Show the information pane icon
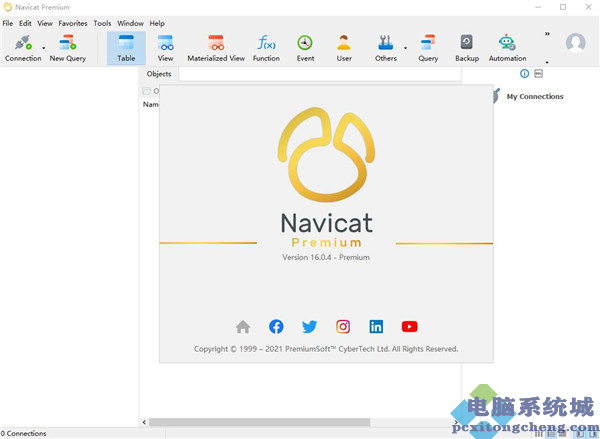Image resolution: width=600 pixels, height=439 pixels. [524, 73]
